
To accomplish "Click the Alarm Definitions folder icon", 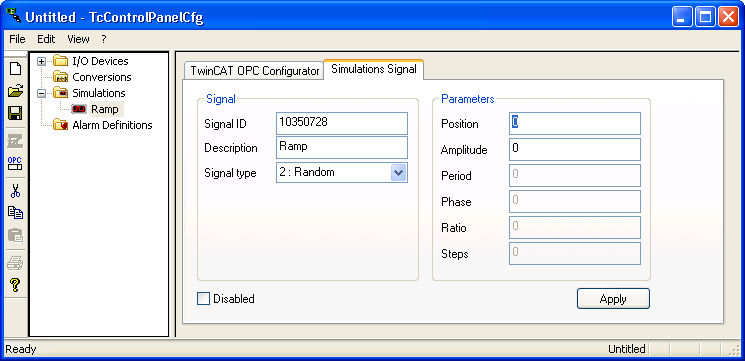I will (x=60, y=125).
